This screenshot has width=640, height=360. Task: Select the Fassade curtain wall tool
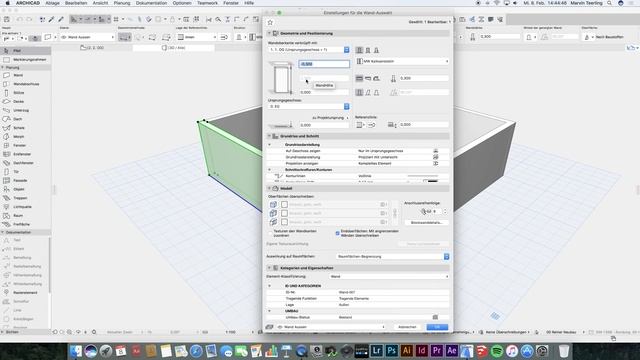(x=25, y=180)
